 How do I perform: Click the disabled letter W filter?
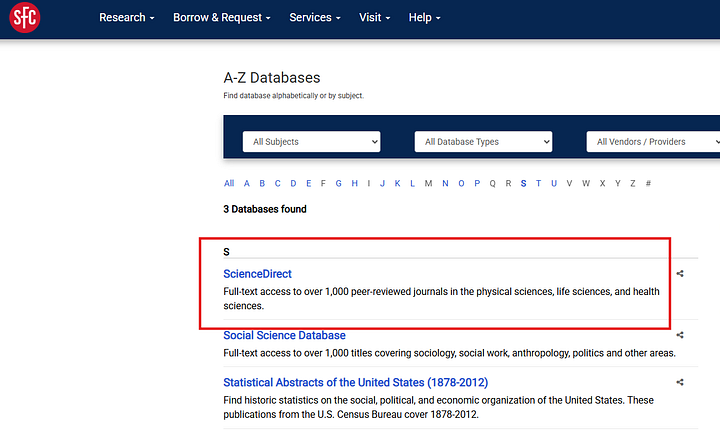click(586, 183)
